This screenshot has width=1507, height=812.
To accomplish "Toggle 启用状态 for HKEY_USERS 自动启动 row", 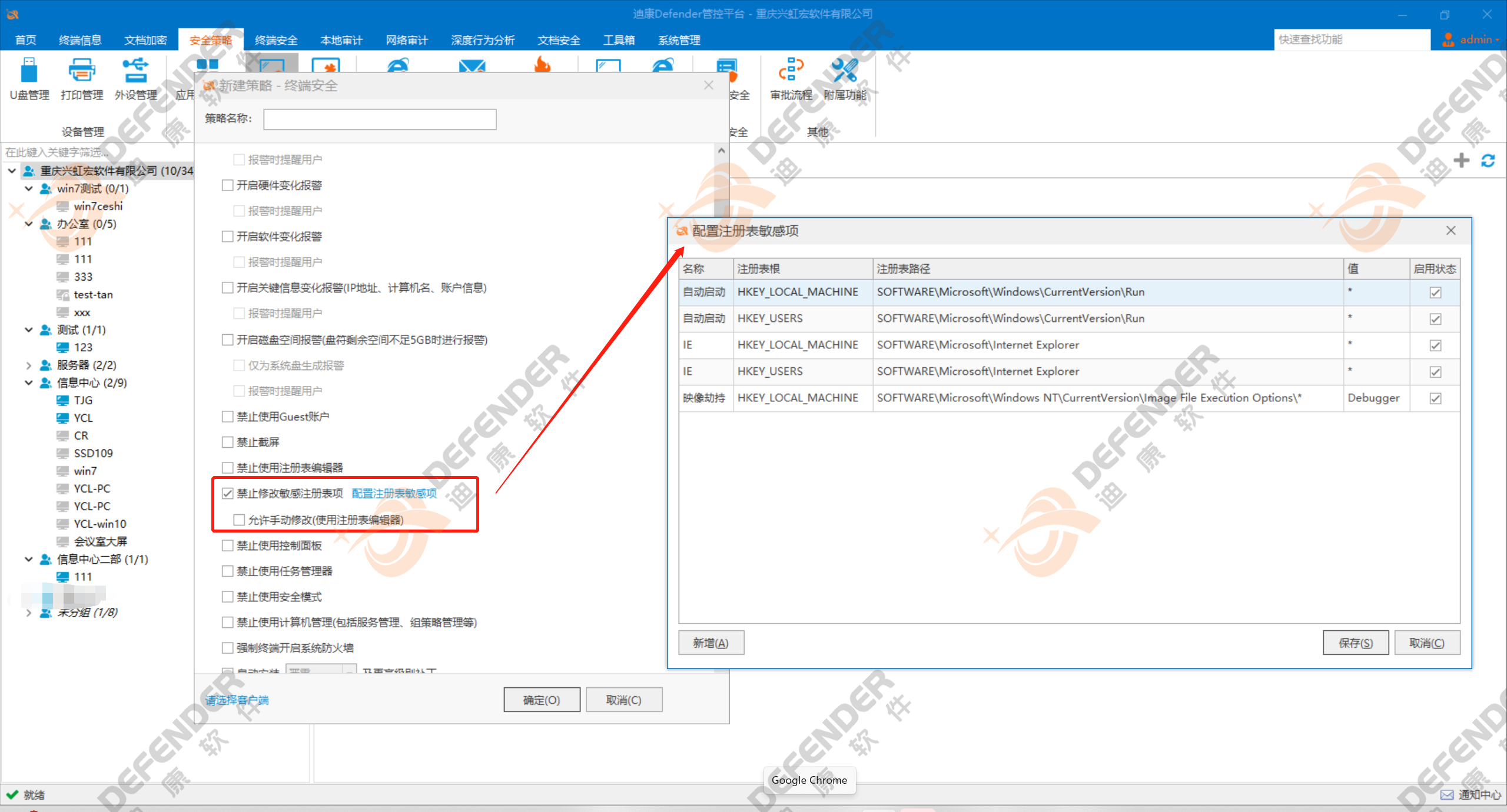I will (1435, 319).
